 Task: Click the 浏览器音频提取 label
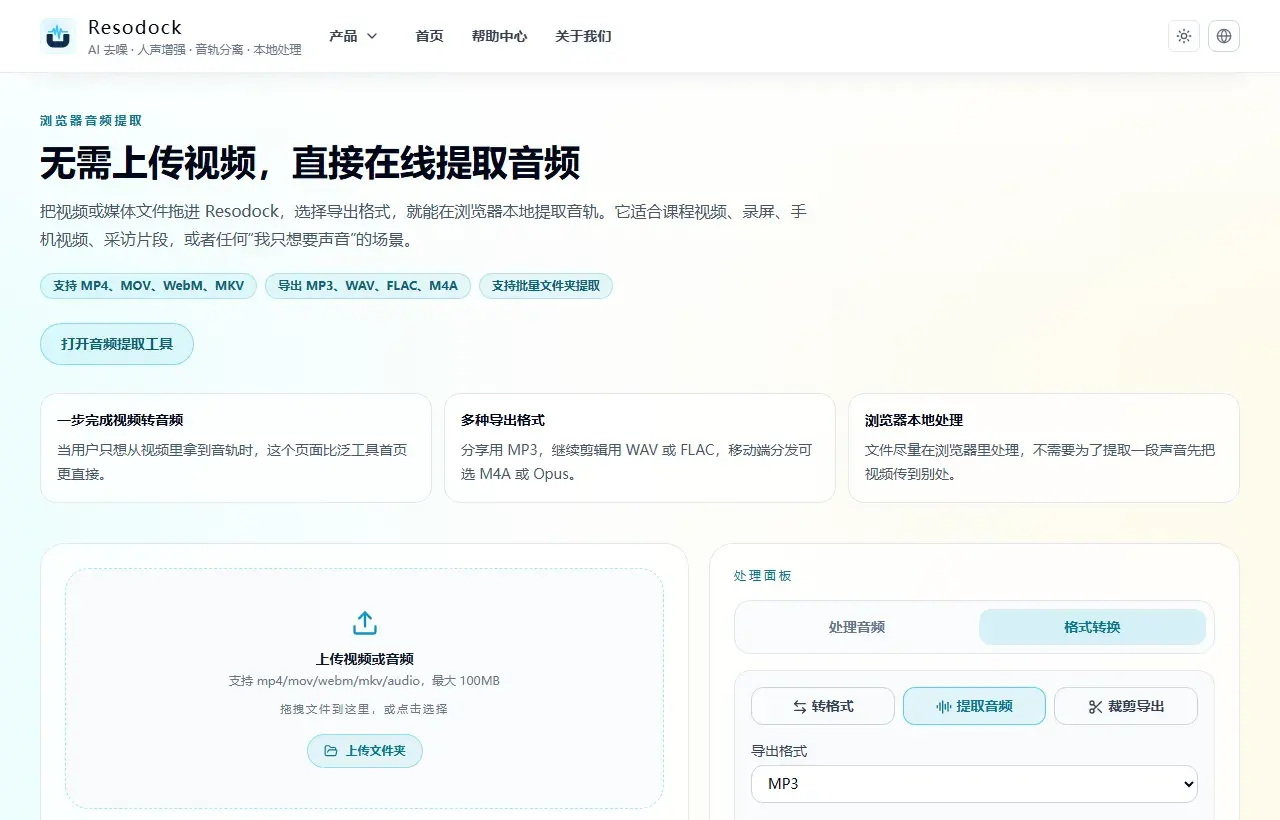[91, 121]
